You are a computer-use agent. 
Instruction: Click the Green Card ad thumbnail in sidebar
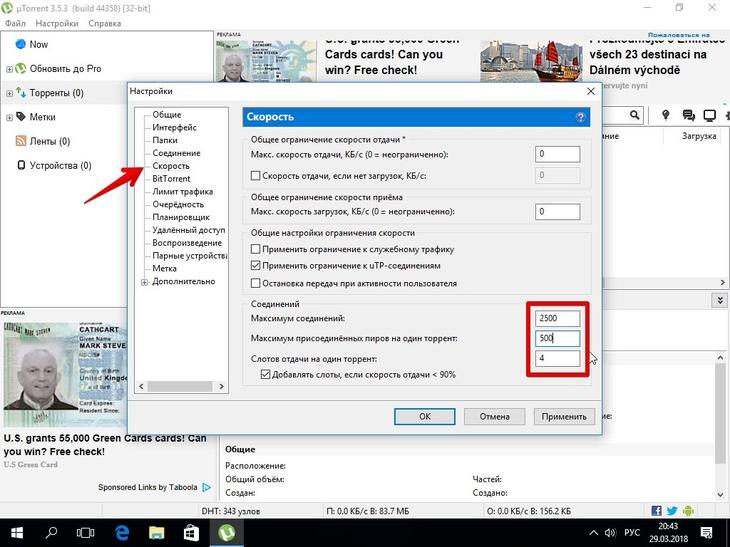click(65, 373)
